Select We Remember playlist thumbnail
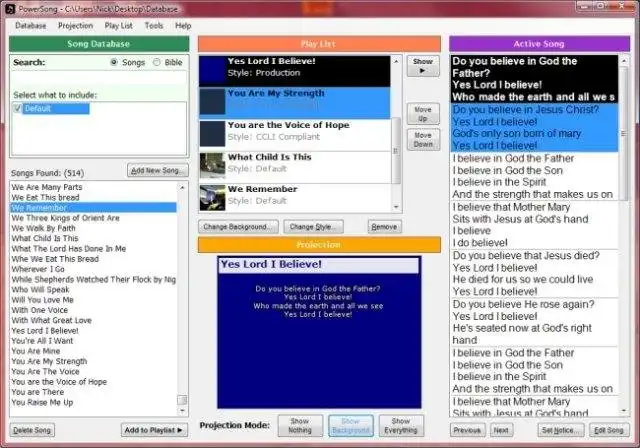640x448 pixels. (212, 197)
